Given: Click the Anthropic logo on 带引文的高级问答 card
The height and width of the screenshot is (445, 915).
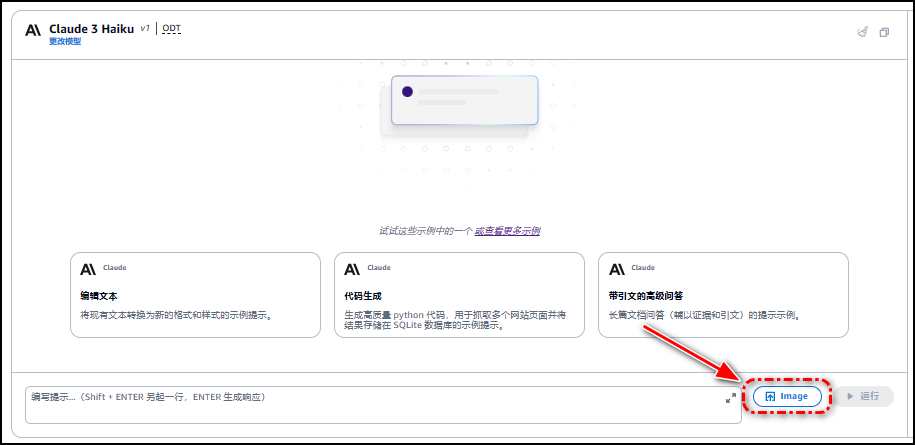Looking at the screenshot, I should [616, 269].
